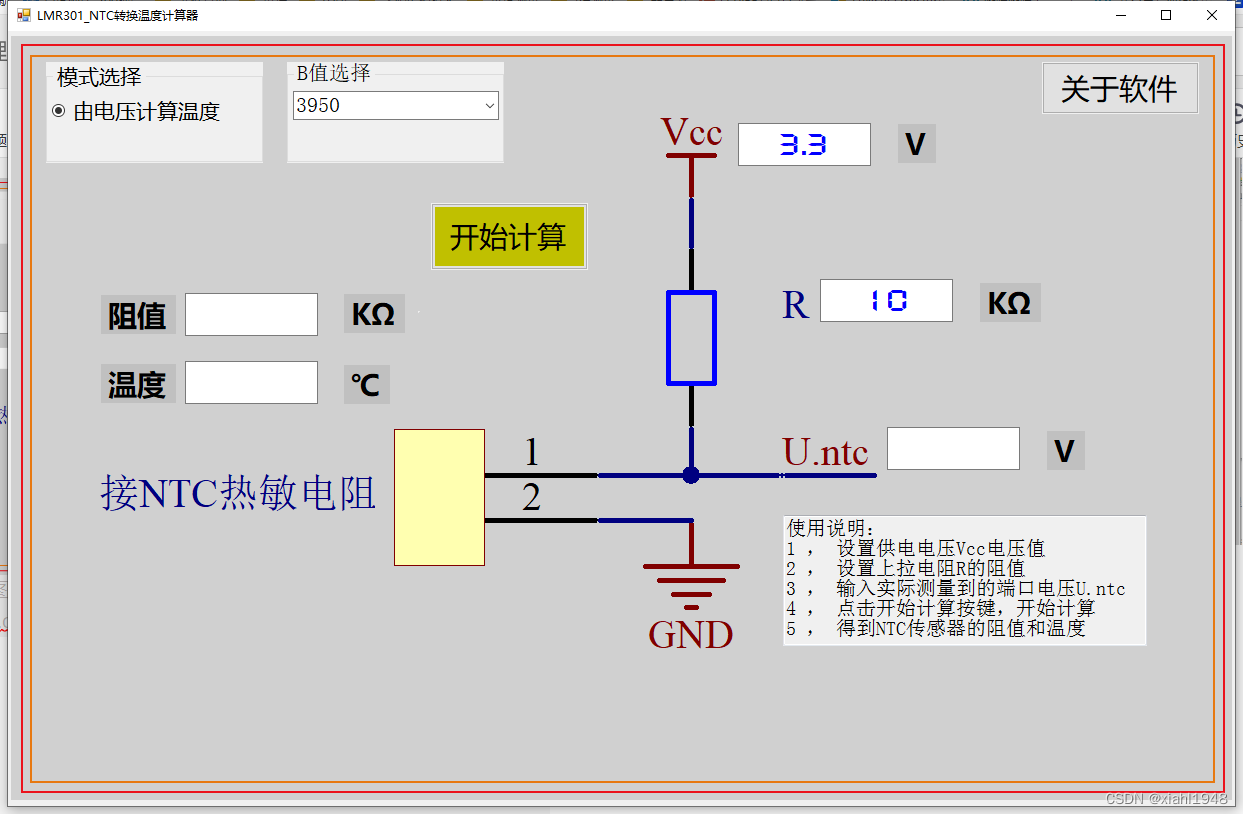Screen dimensions: 1243x814
Task: Close the calculator window
Action: pos(1212,15)
